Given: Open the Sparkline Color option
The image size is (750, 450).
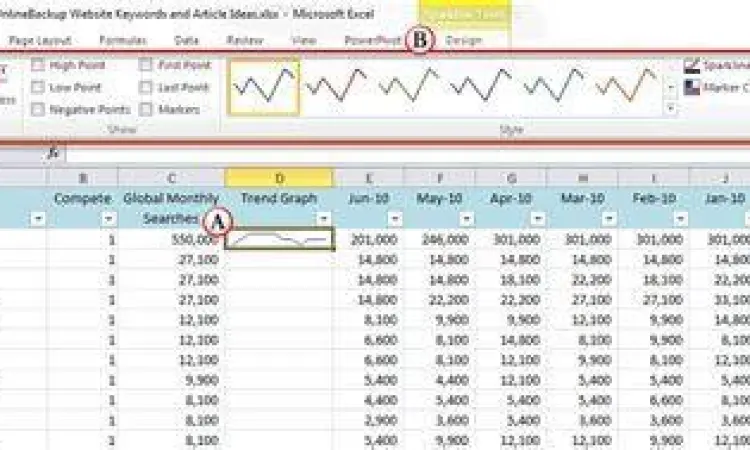Looking at the screenshot, I should pos(717,66).
